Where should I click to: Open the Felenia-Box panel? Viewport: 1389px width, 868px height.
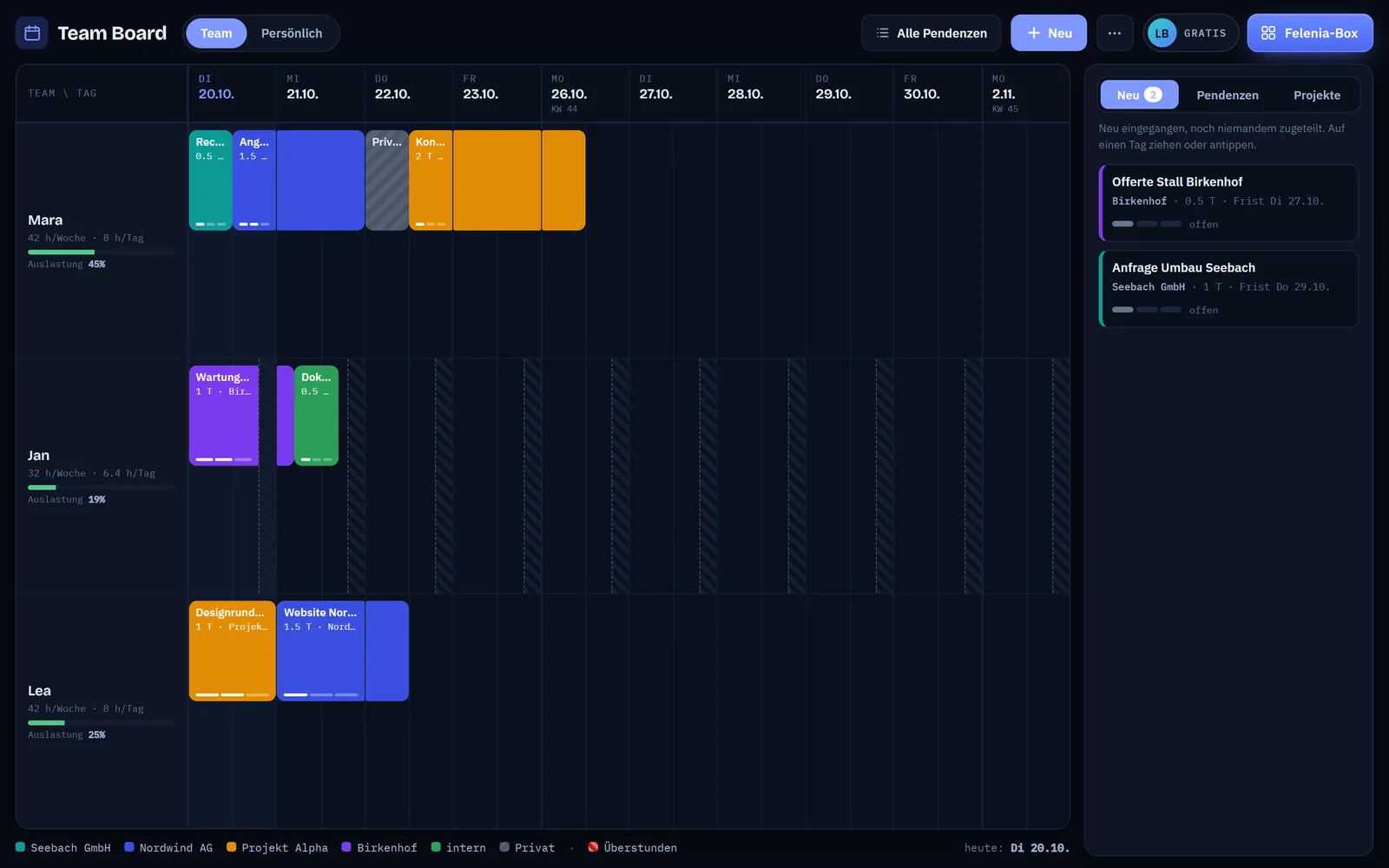pyautogui.click(x=1310, y=33)
